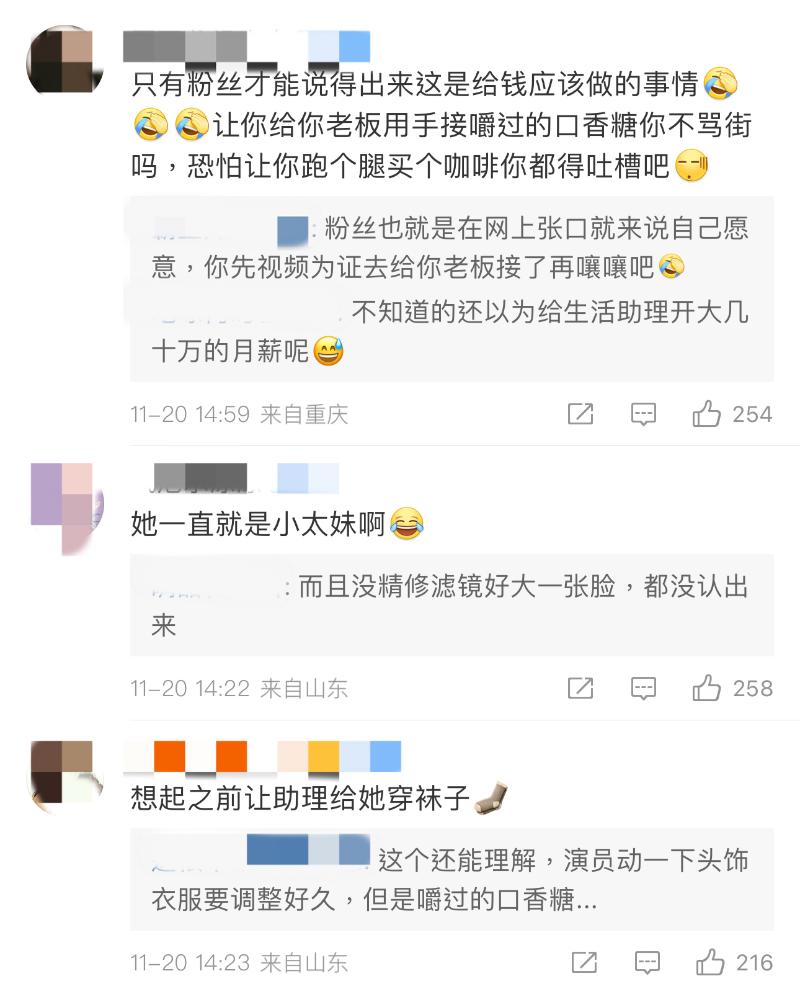Open the reply 而且没精修滤镜好大一张脸
The image size is (800, 989).
(450, 606)
